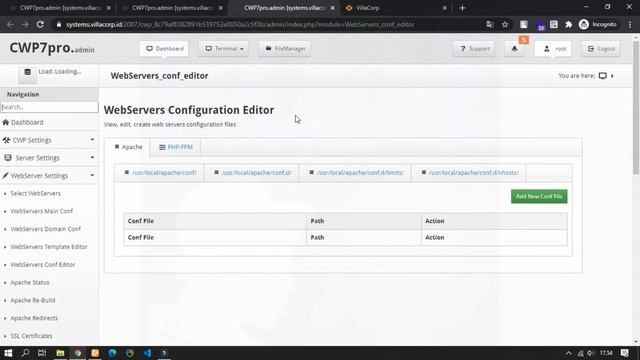Go to Dashboard in sidebar
Viewport: 640px width, 360px height.
point(27,122)
